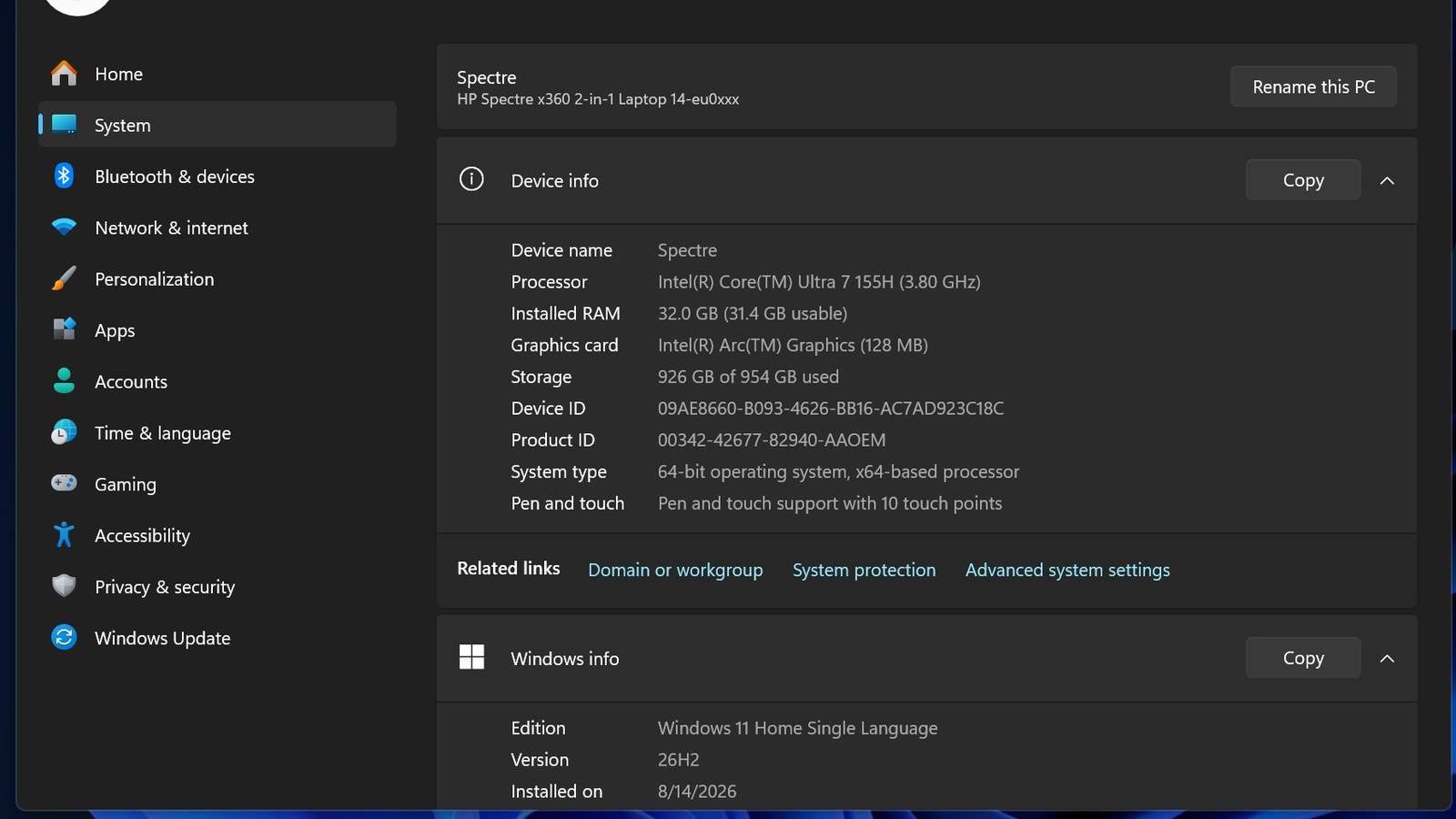Click processor value Intel(R) Core(TM) Ultra 7 155H
The width and height of the screenshot is (1456, 819).
tap(819, 282)
